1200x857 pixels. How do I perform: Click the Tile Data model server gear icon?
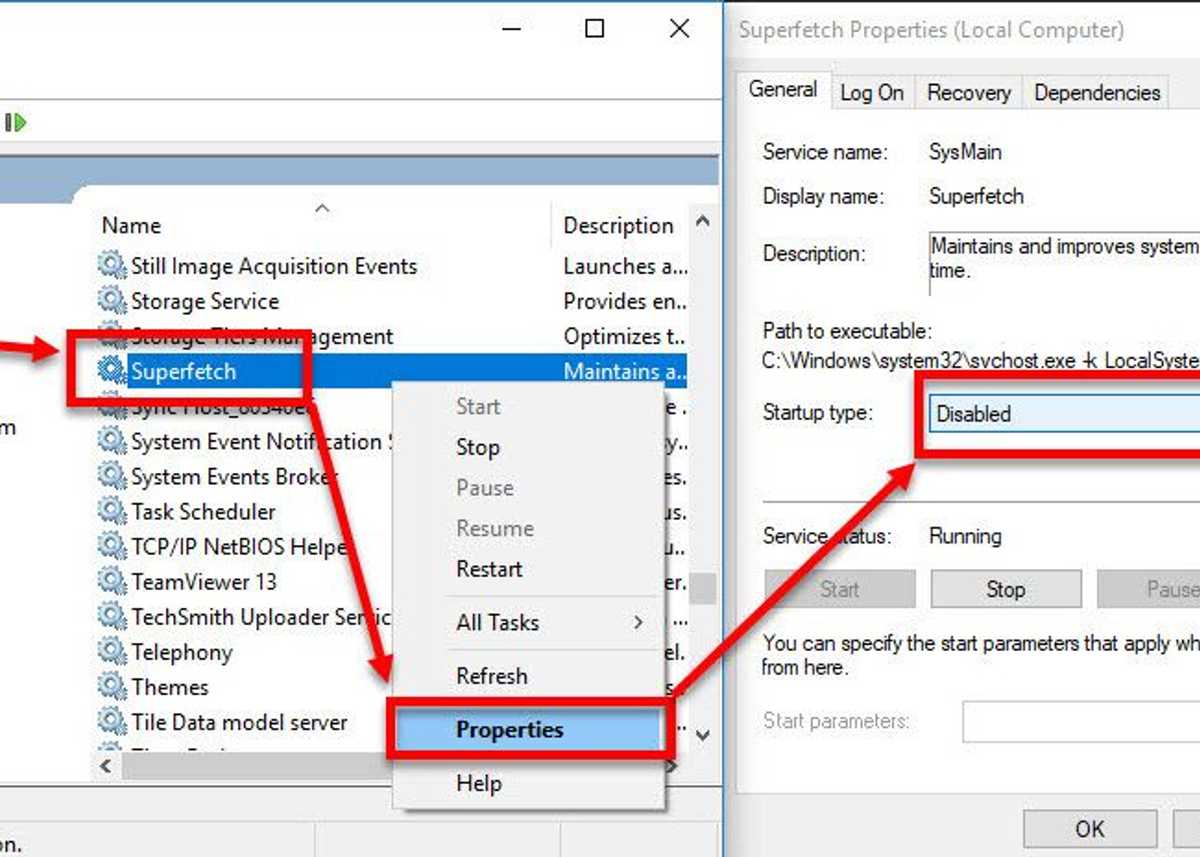[x=112, y=722]
